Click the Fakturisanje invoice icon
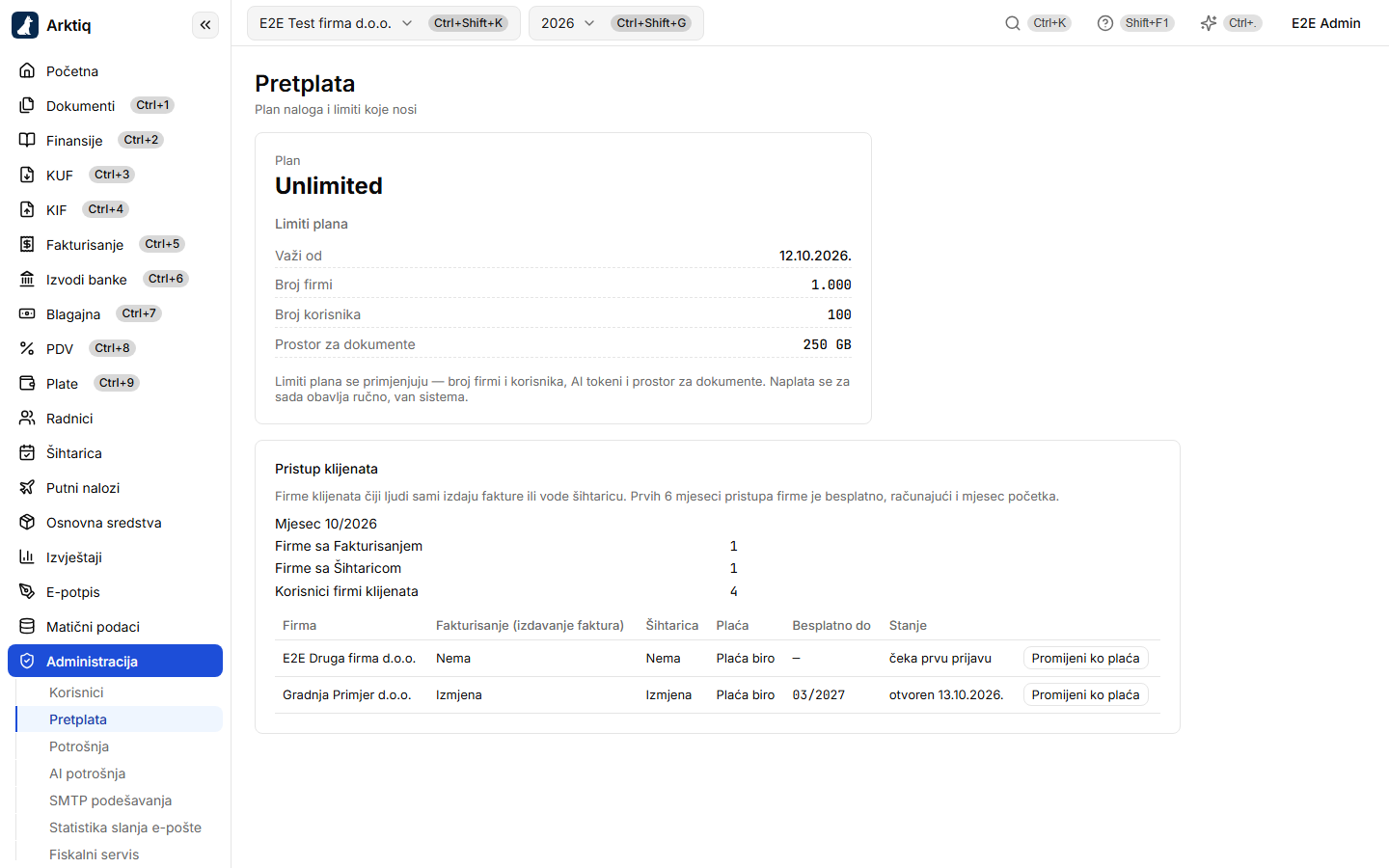 coord(27,244)
